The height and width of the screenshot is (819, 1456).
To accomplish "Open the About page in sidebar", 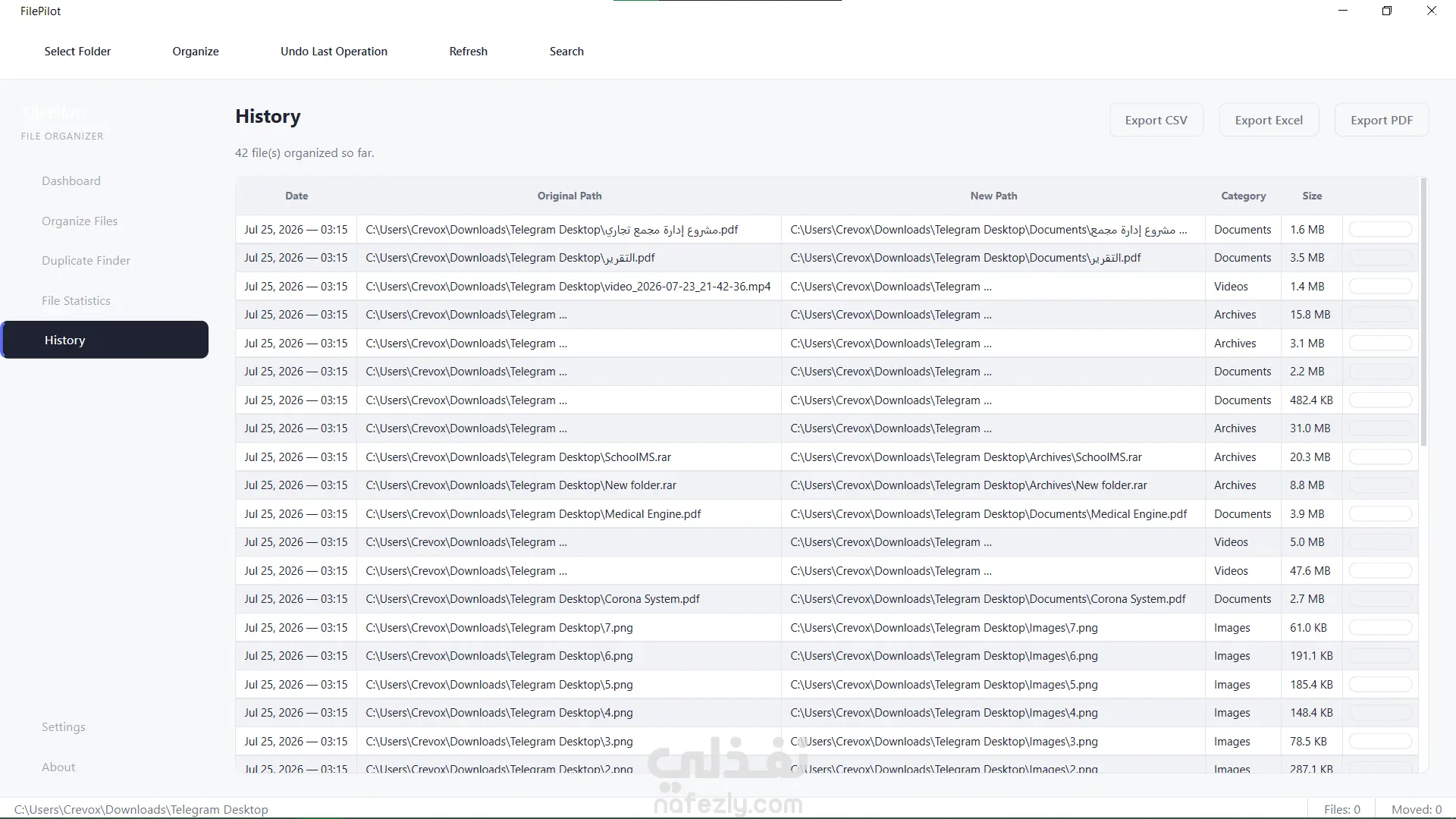I will click(x=58, y=767).
